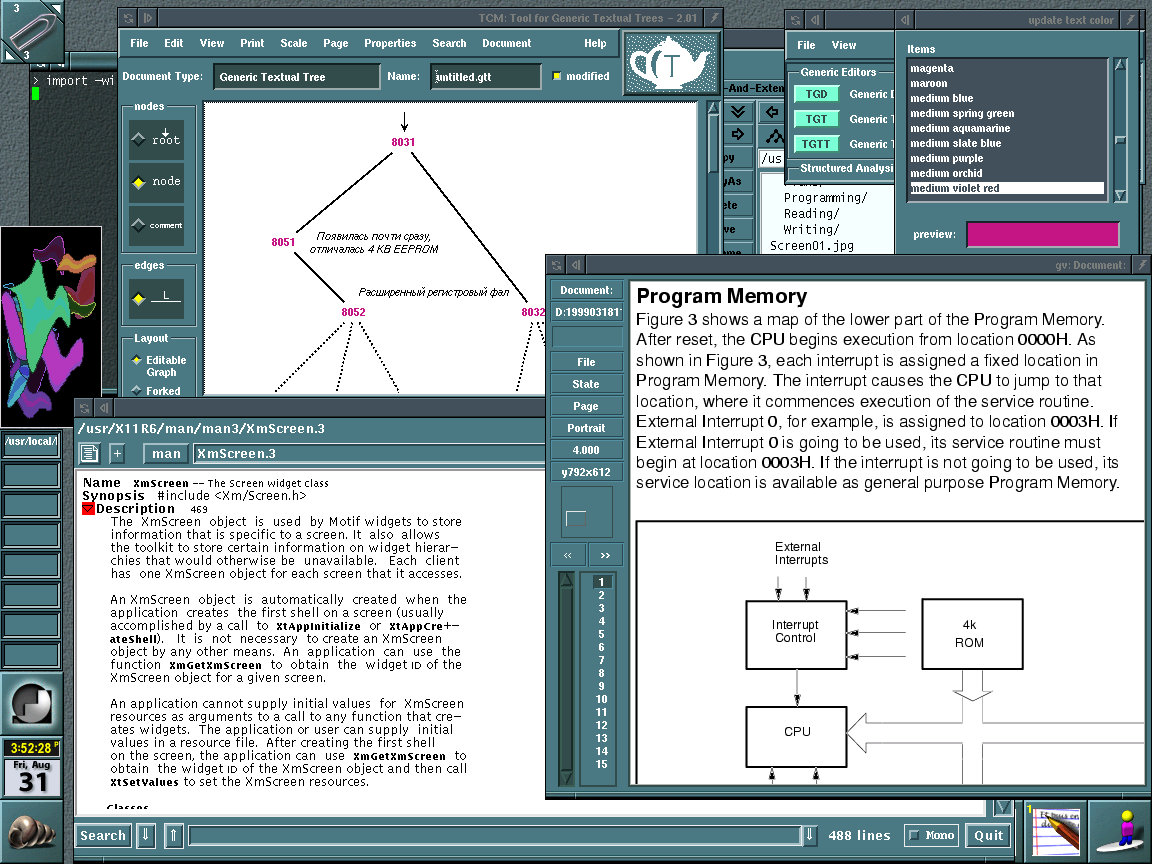Toggle the Mono checkbox in the man viewer
This screenshot has height=864, width=1152.
pos(931,835)
